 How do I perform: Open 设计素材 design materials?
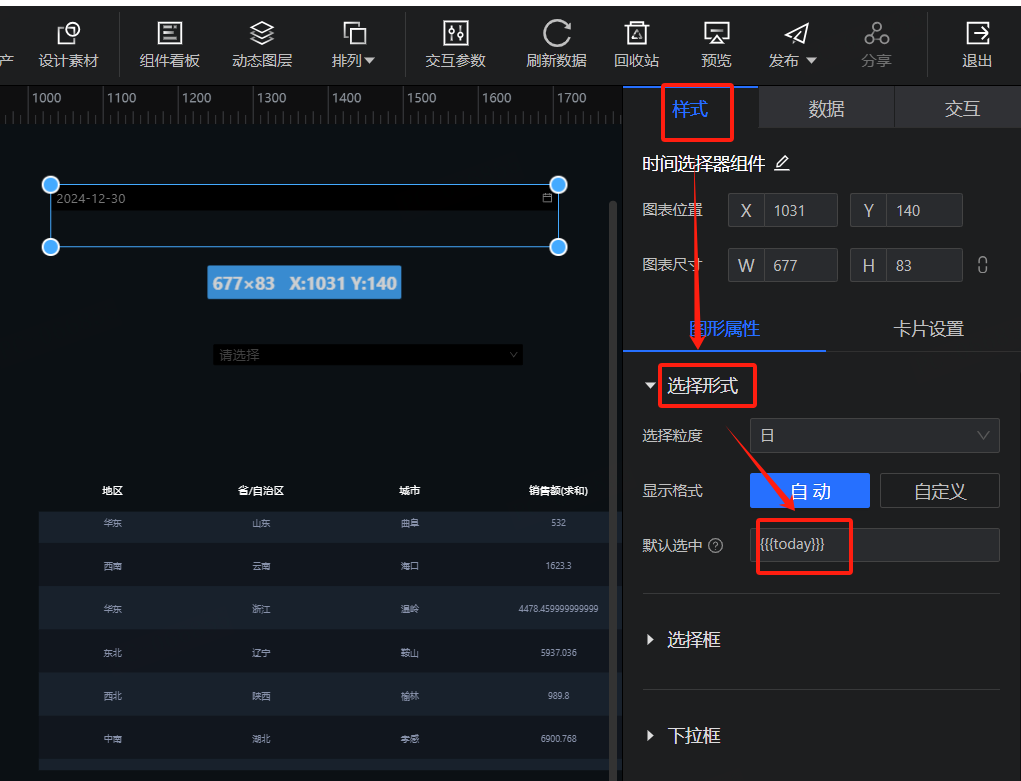point(68,45)
